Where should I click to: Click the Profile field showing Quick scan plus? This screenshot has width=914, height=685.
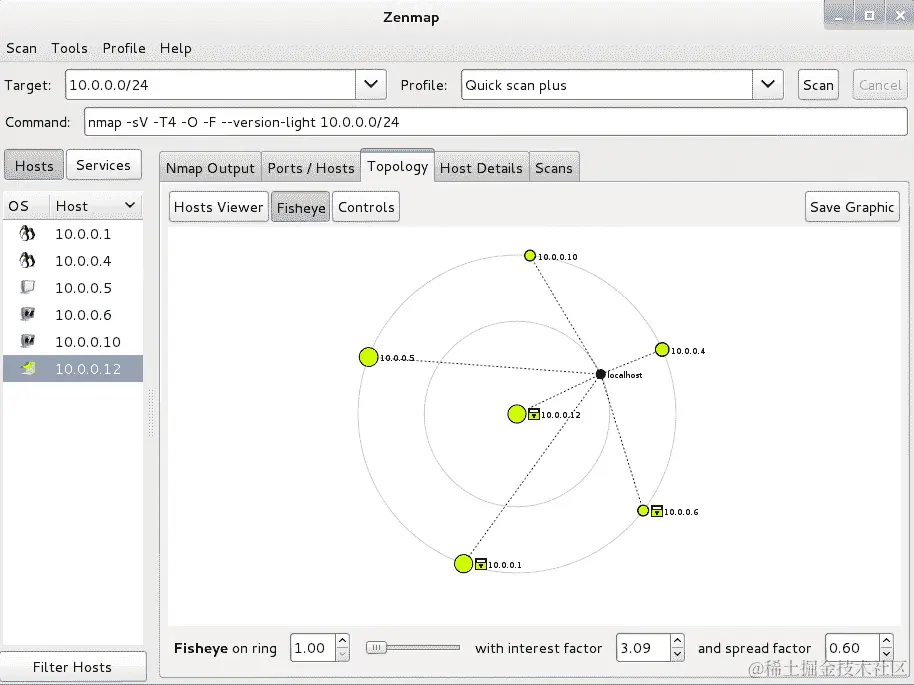click(x=606, y=85)
